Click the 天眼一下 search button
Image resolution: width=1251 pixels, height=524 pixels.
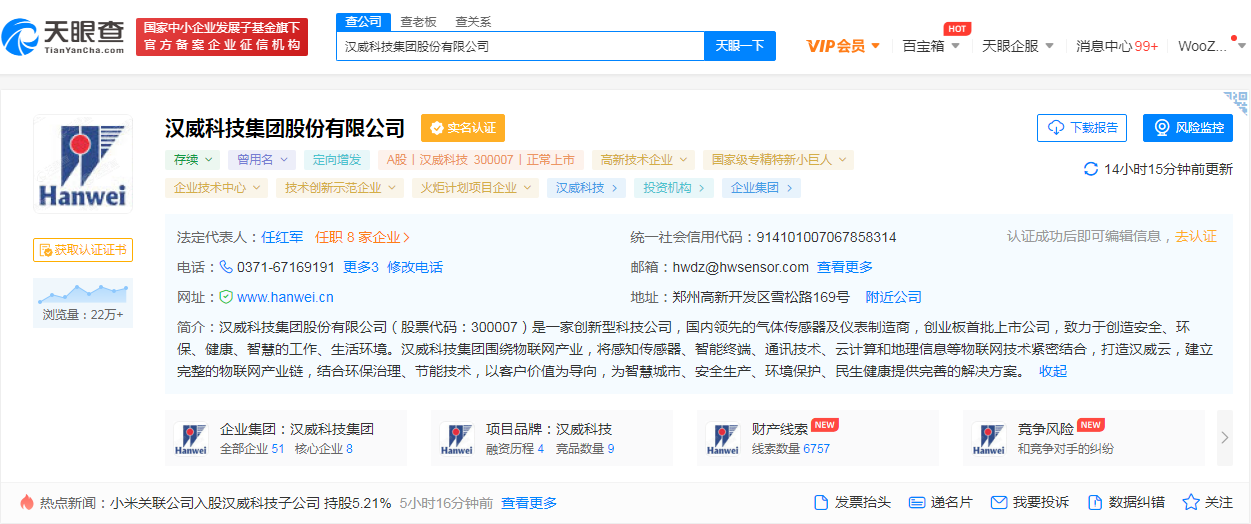[740, 46]
